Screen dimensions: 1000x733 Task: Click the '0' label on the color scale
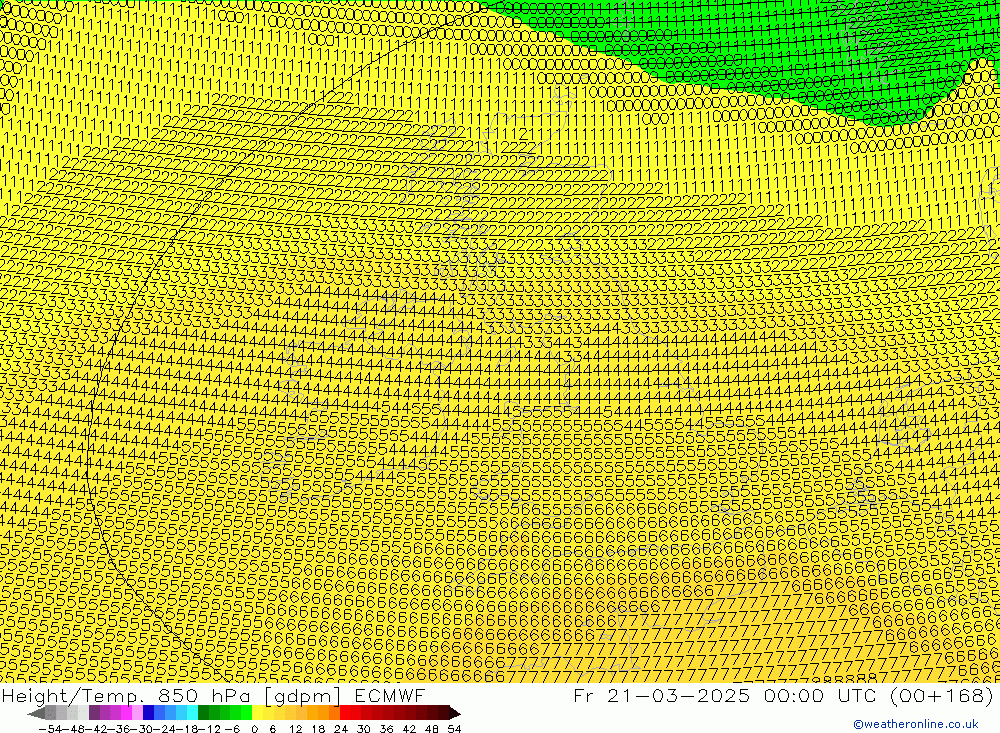tap(254, 729)
